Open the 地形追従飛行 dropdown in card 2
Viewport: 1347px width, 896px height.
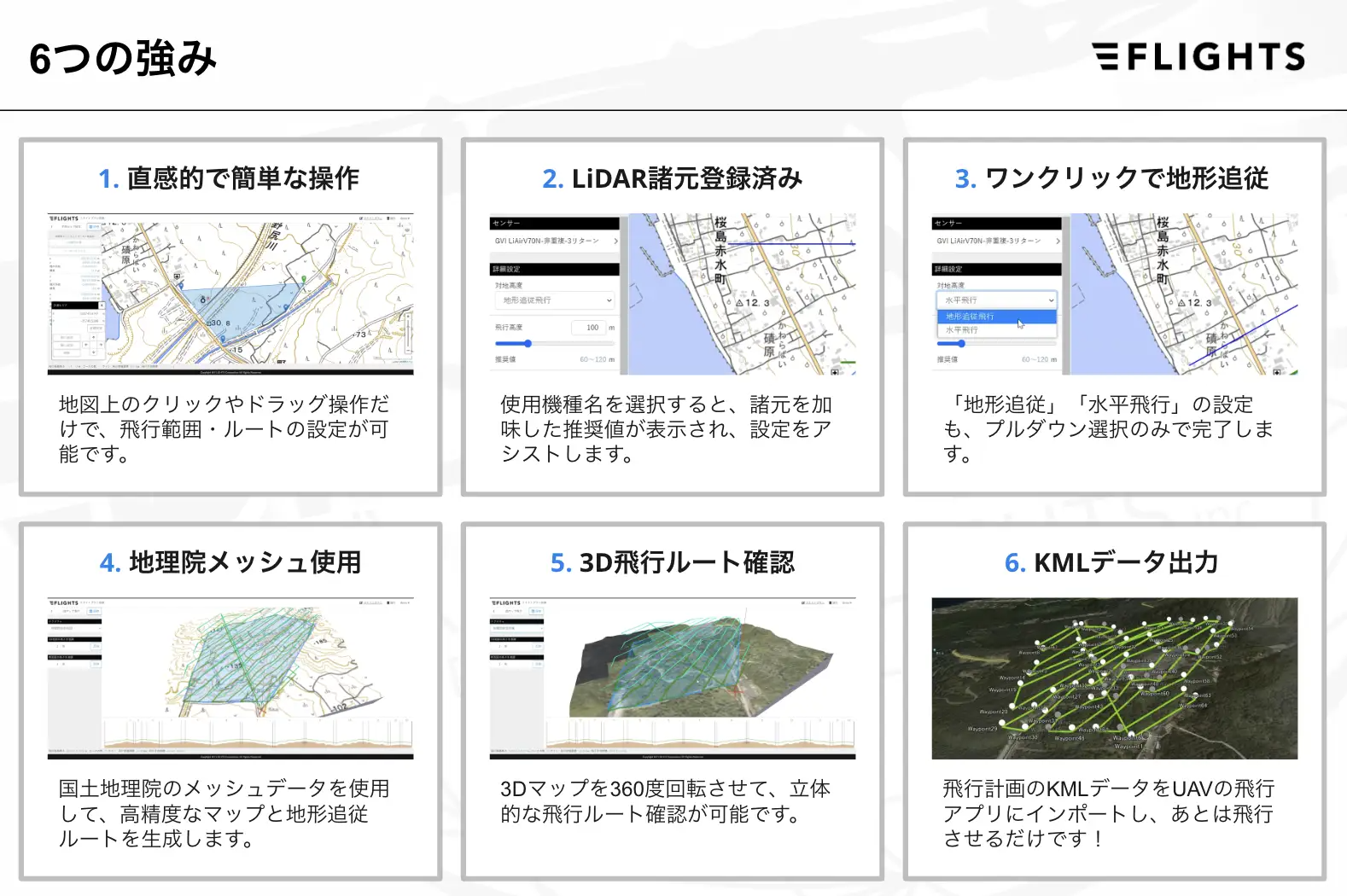coord(554,300)
